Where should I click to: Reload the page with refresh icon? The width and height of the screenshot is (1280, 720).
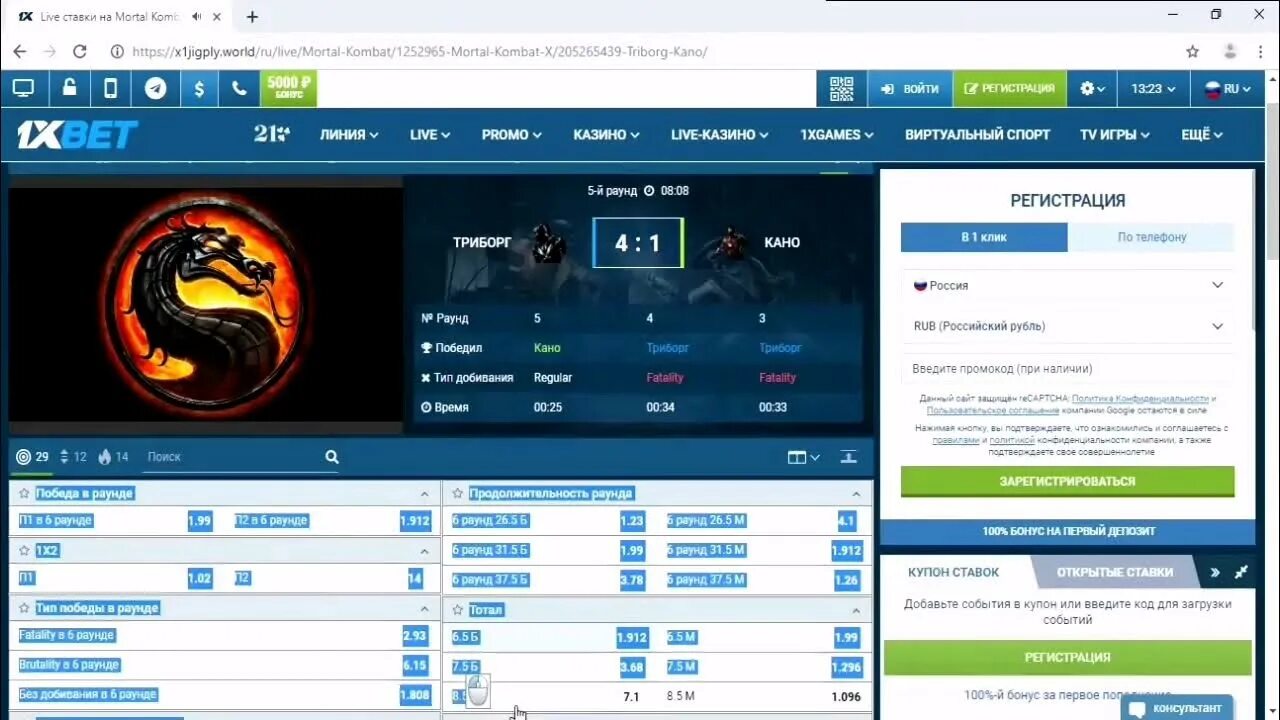pyautogui.click(x=80, y=51)
